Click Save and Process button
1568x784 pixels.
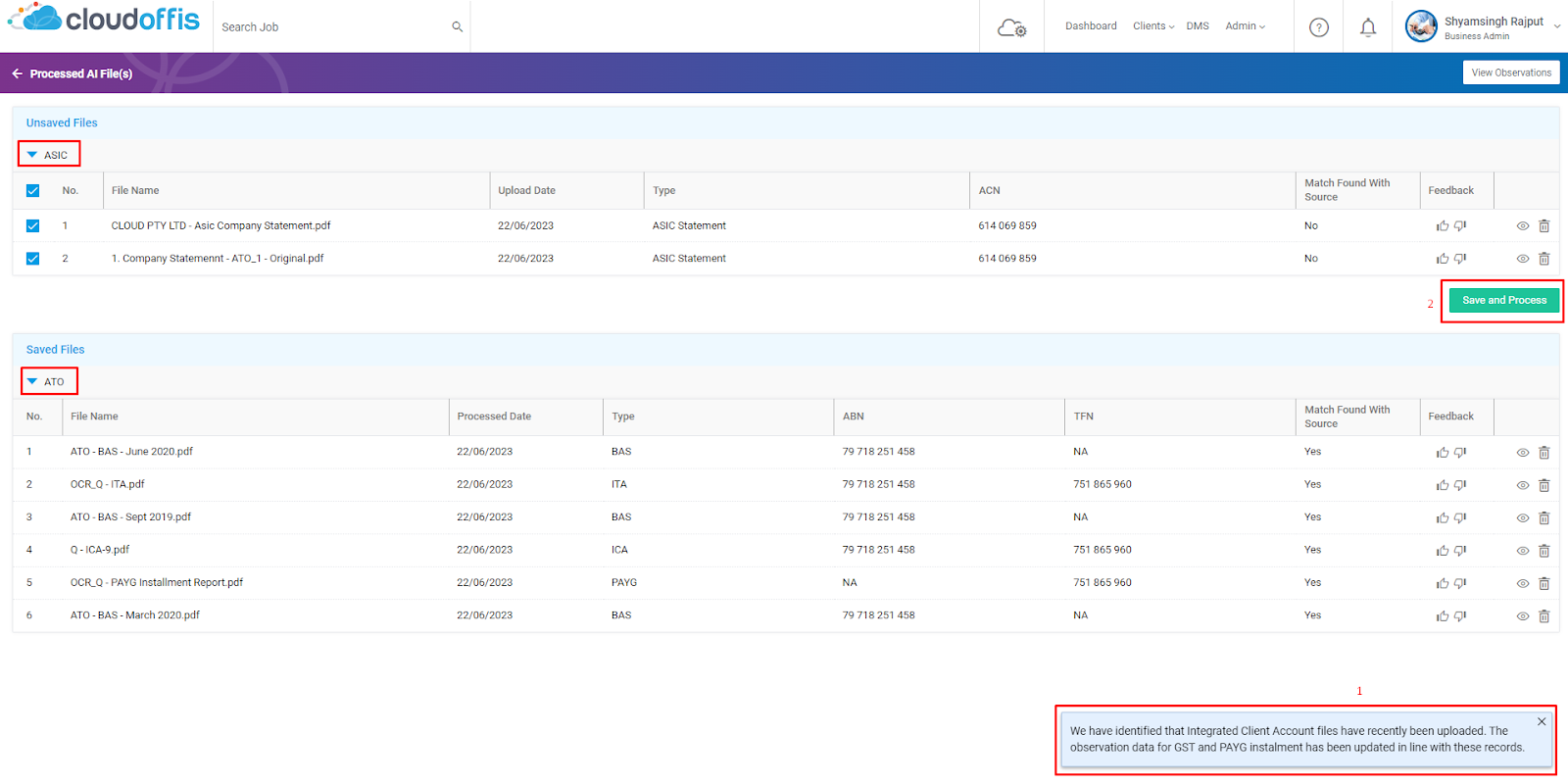tap(1503, 301)
